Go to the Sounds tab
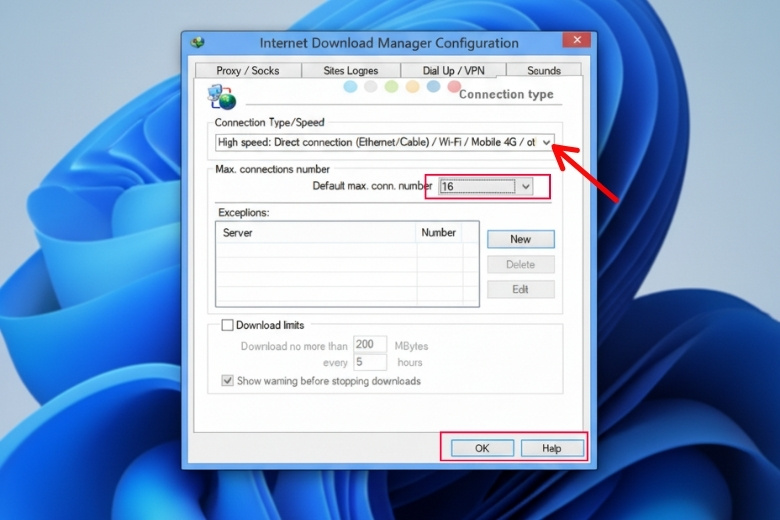Screen dimensions: 780x520 (x=544, y=71)
